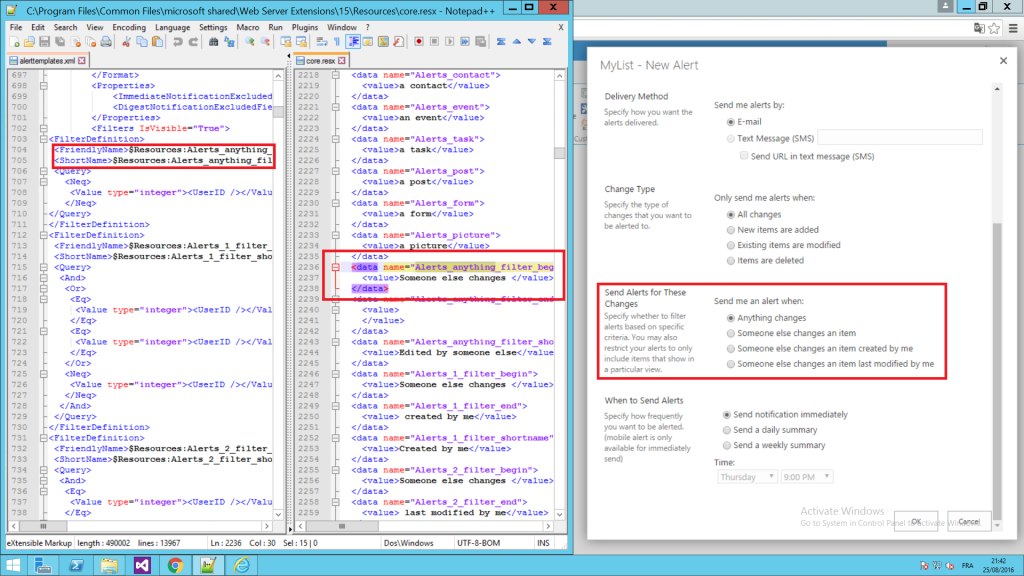Collapse Alerts_anything_filter_beg fold line 2236
Image resolution: width=1024 pixels, height=576 pixels.
tap(336, 267)
